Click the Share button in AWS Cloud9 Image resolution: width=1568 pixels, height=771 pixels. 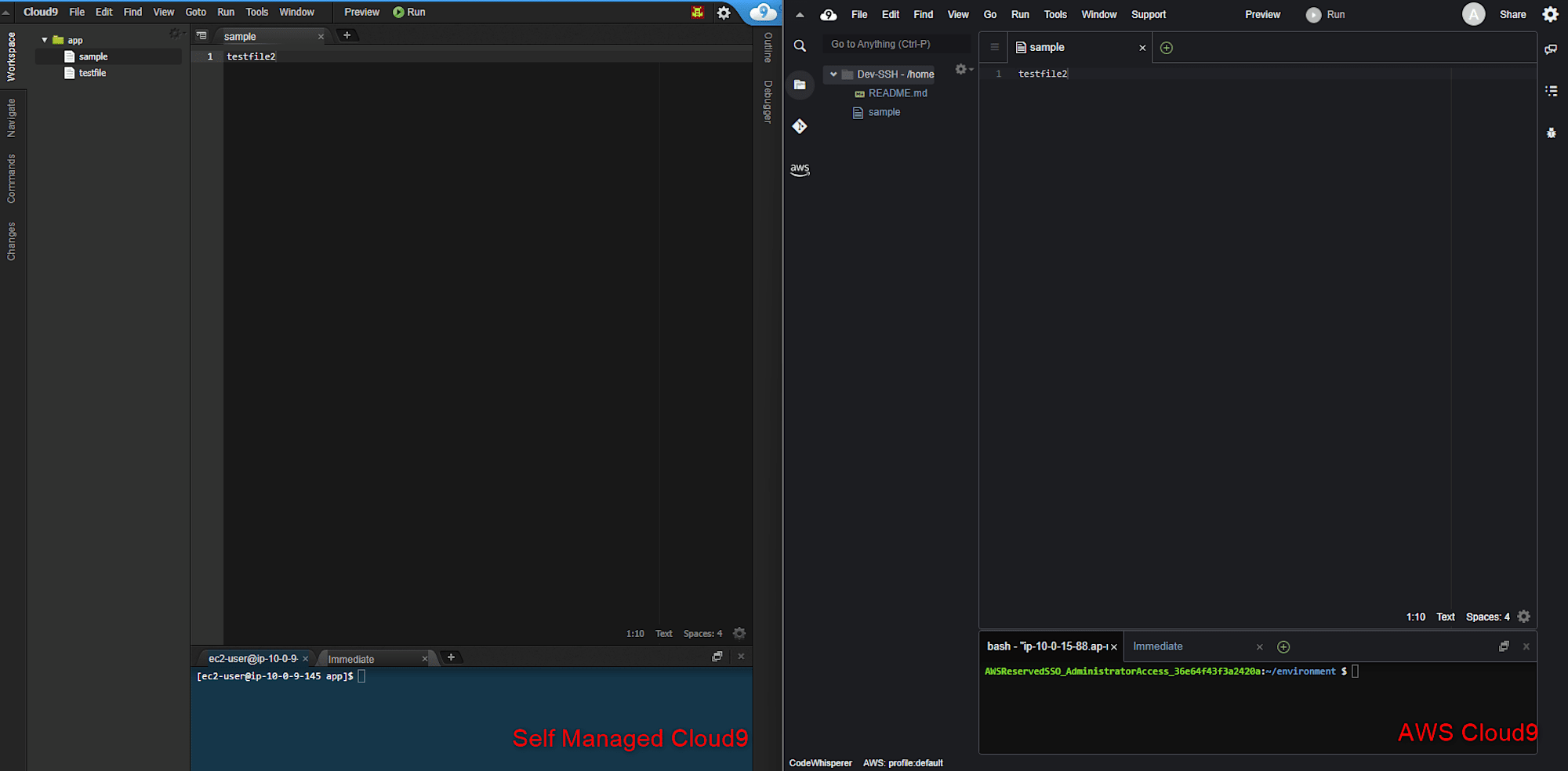[x=1513, y=15]
